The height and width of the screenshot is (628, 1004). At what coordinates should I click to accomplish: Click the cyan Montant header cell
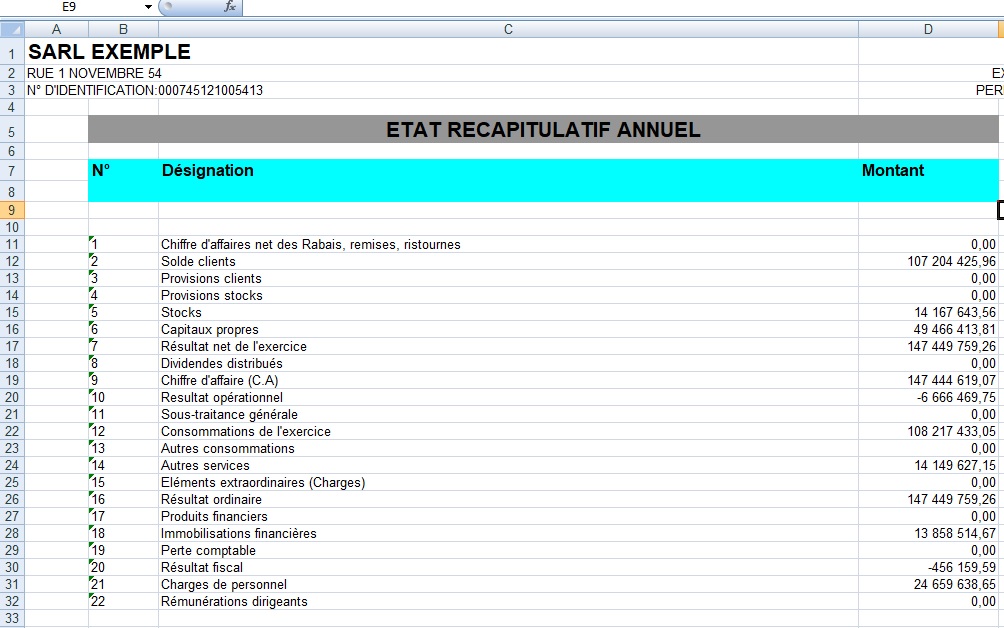[928, 171]
